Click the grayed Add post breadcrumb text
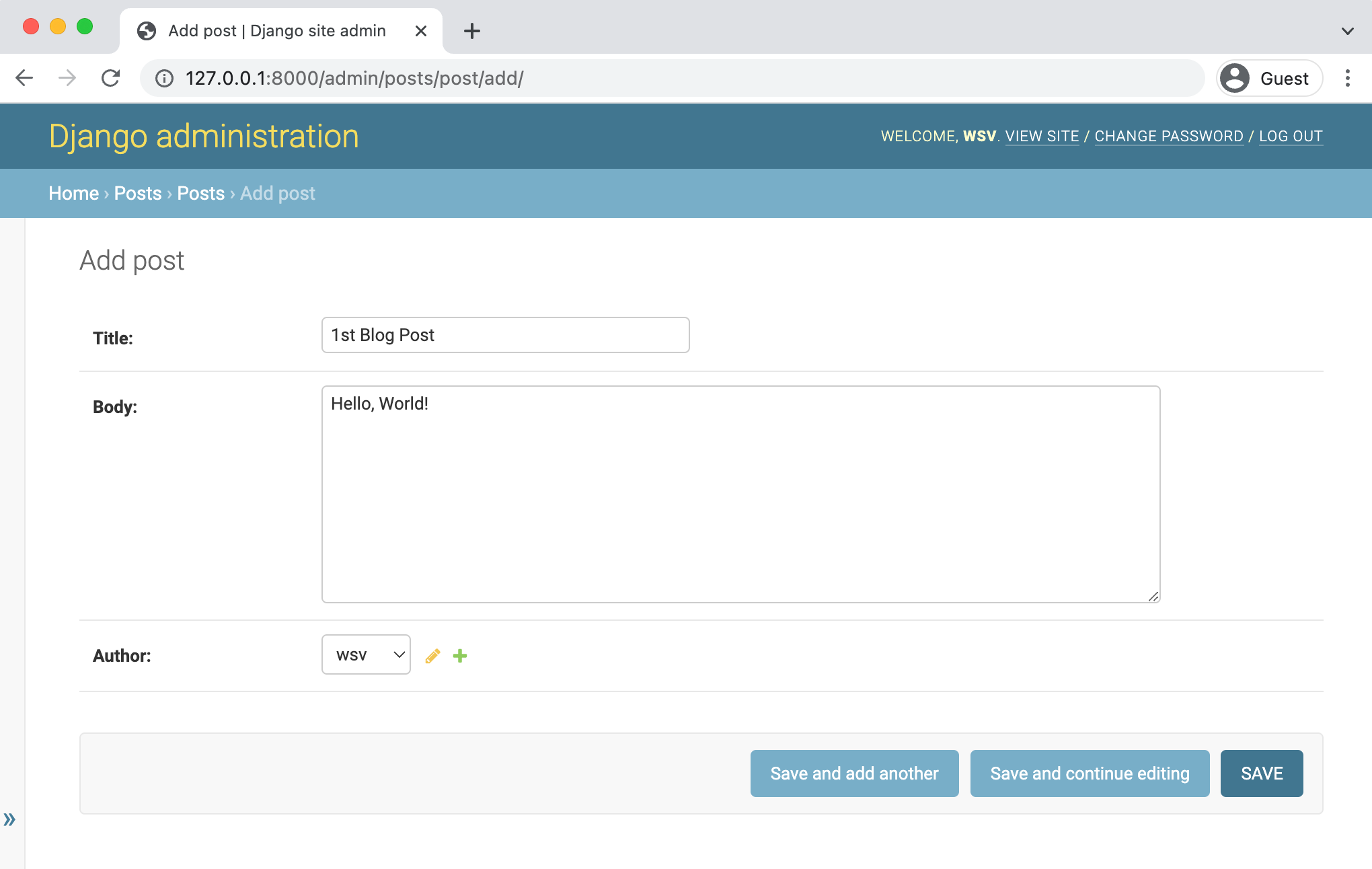This screenshot has width=1372, height=869. pos(278,193)
